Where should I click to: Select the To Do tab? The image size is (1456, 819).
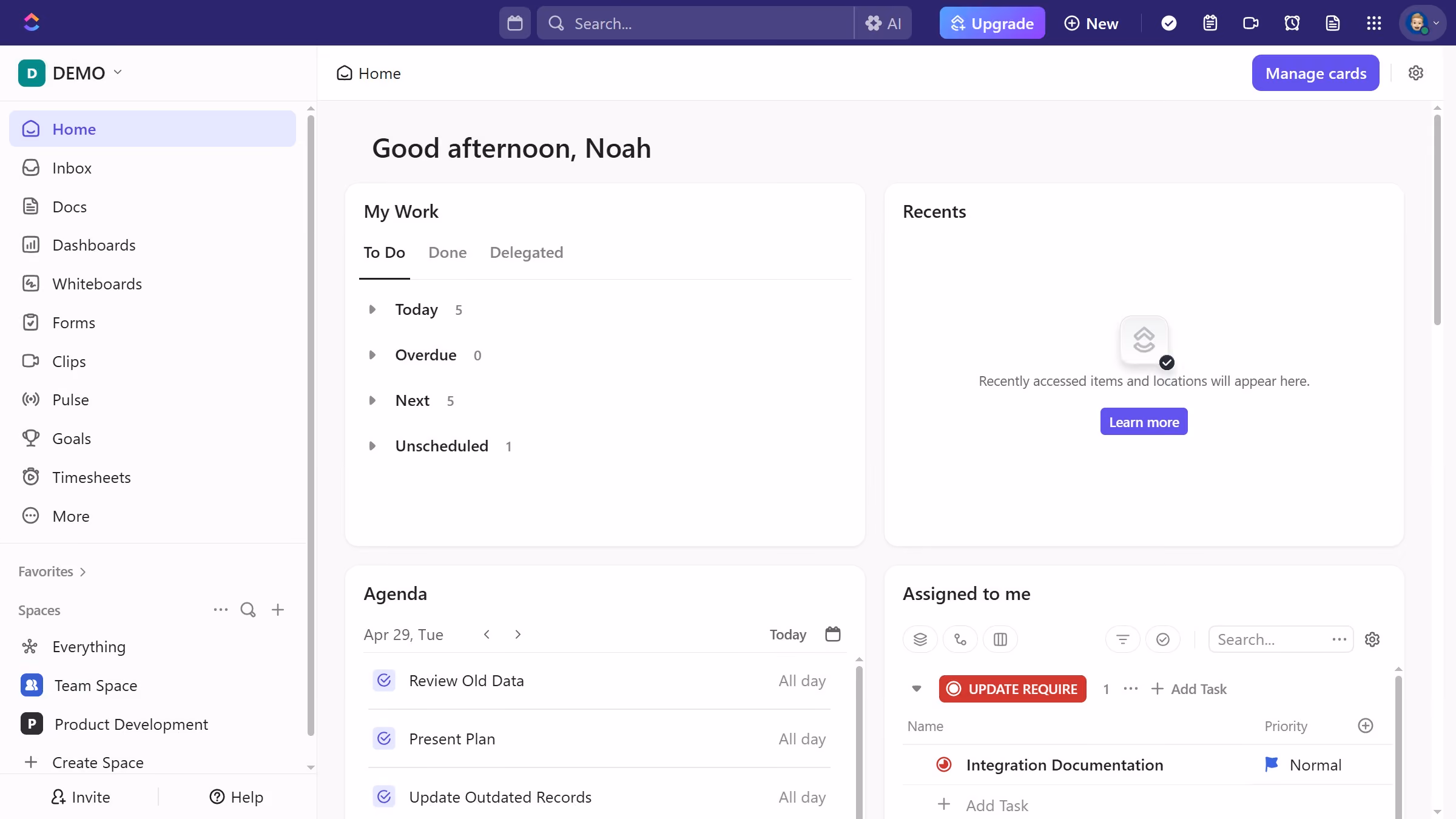tap(385, 252)
